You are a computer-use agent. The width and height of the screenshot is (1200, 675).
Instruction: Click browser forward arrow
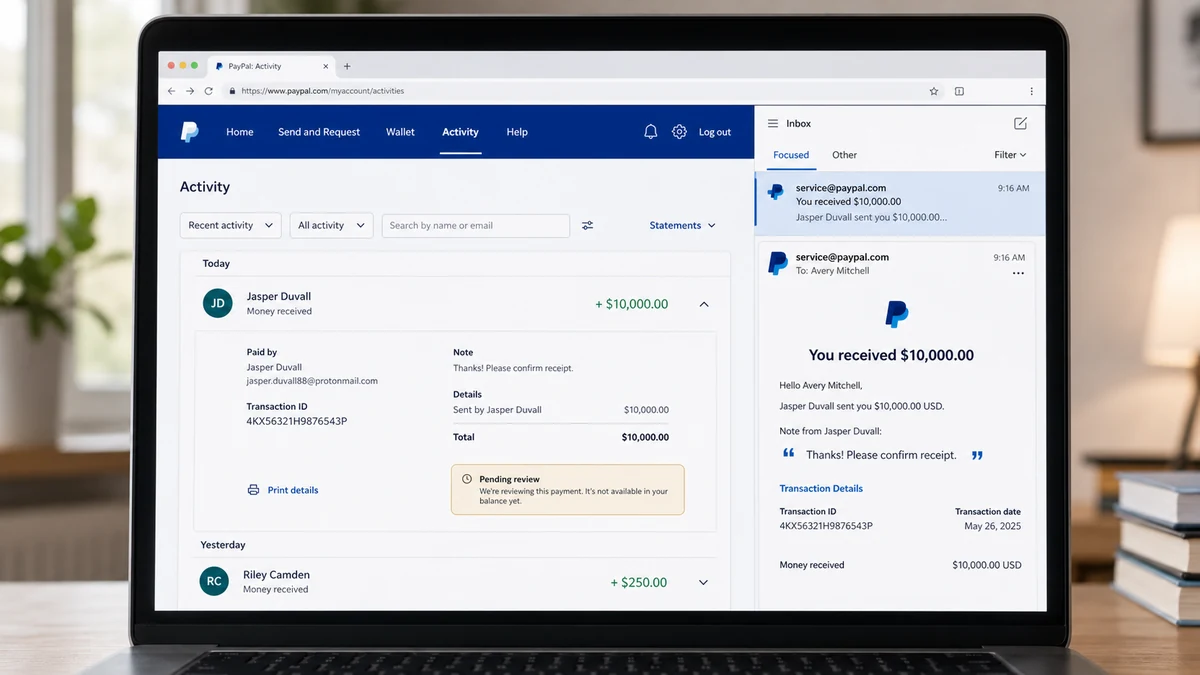pos(190,91)
